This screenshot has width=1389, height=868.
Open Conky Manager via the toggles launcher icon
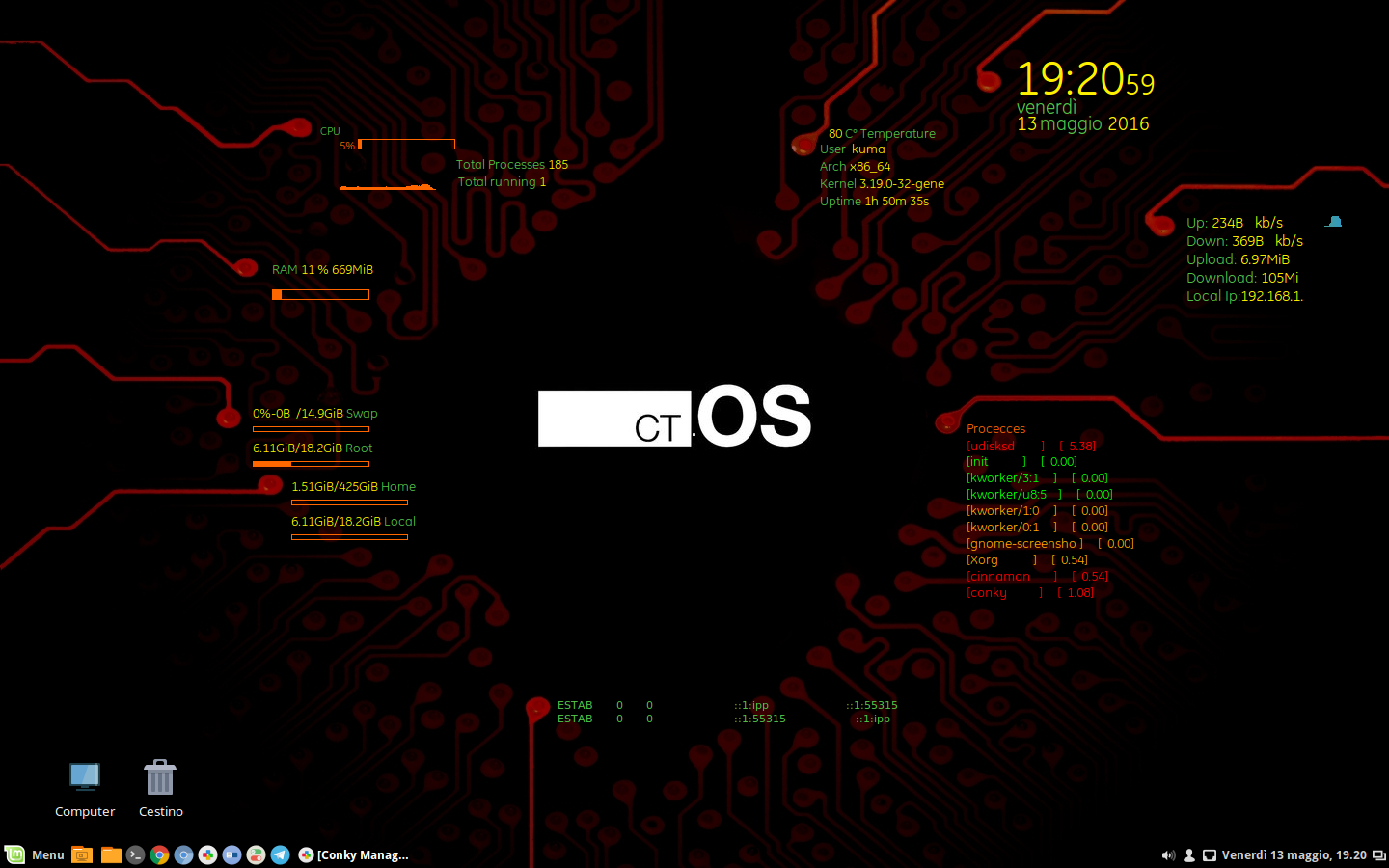(x=255, y=854)
